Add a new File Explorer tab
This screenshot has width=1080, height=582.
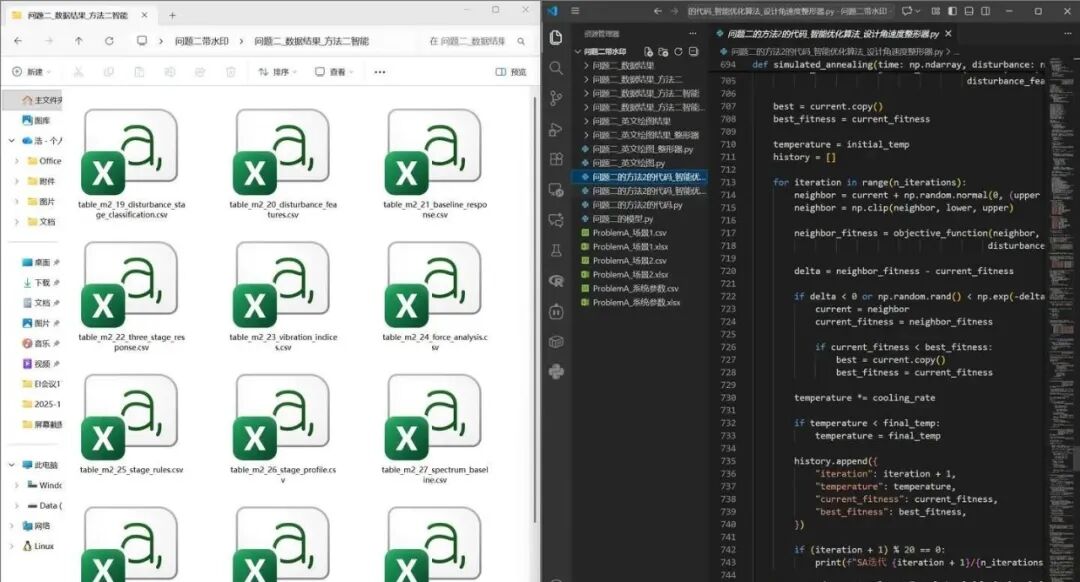tap(172, 15)
